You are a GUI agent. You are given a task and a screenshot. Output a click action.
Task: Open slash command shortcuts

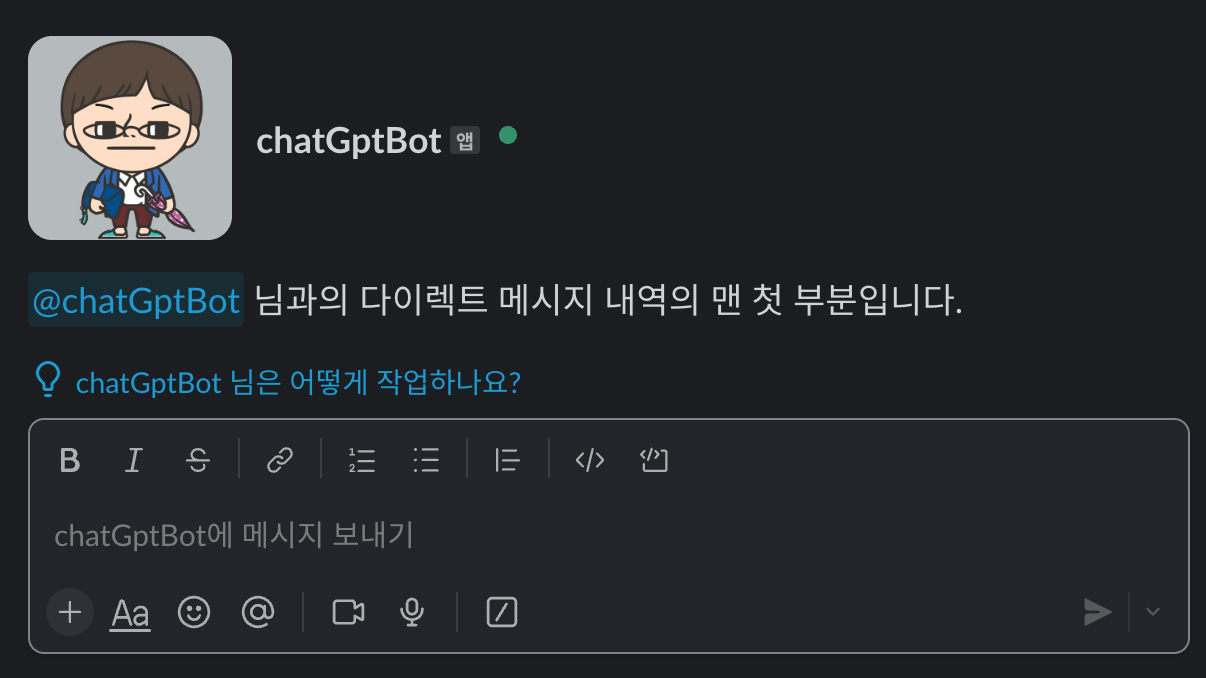click(x=501, y=612)
